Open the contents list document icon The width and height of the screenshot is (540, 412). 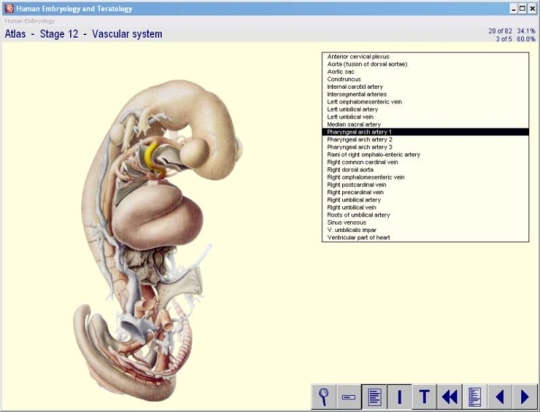tap(475, 397)
